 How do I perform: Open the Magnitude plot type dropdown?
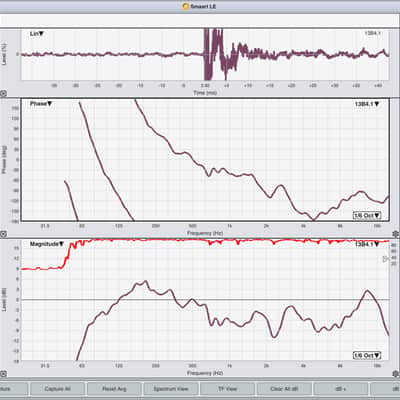tap(47, 244)
